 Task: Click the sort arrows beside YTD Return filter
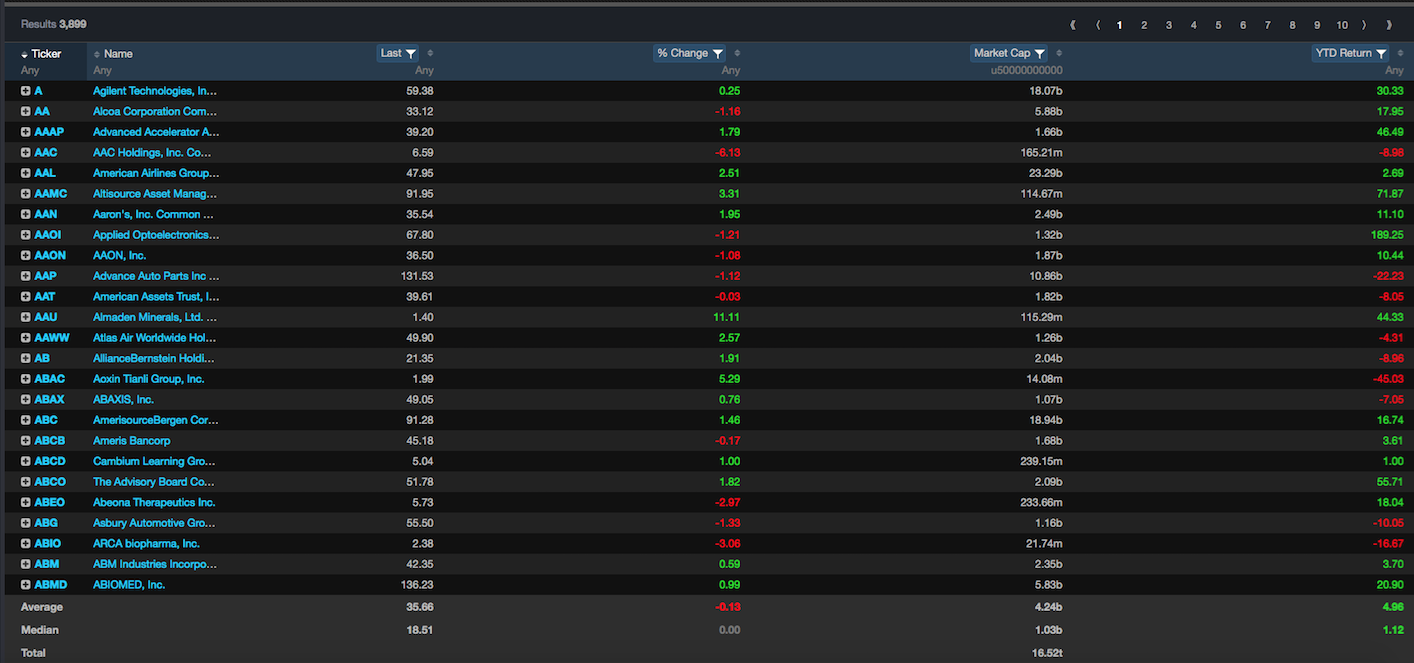click(x=1400, y=54)
